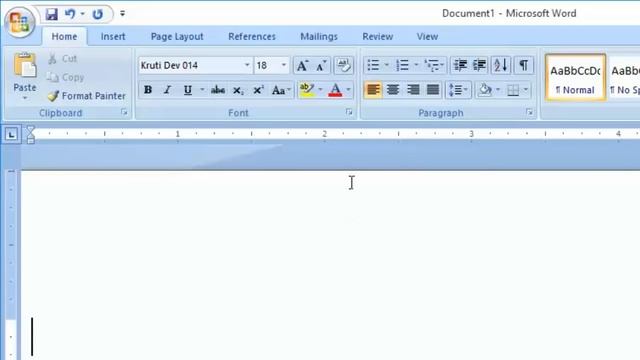The height and width of the screenshot is (360, 640).
Task: Save the document from Quick Access Toolbar
Action: coord(51,14)
